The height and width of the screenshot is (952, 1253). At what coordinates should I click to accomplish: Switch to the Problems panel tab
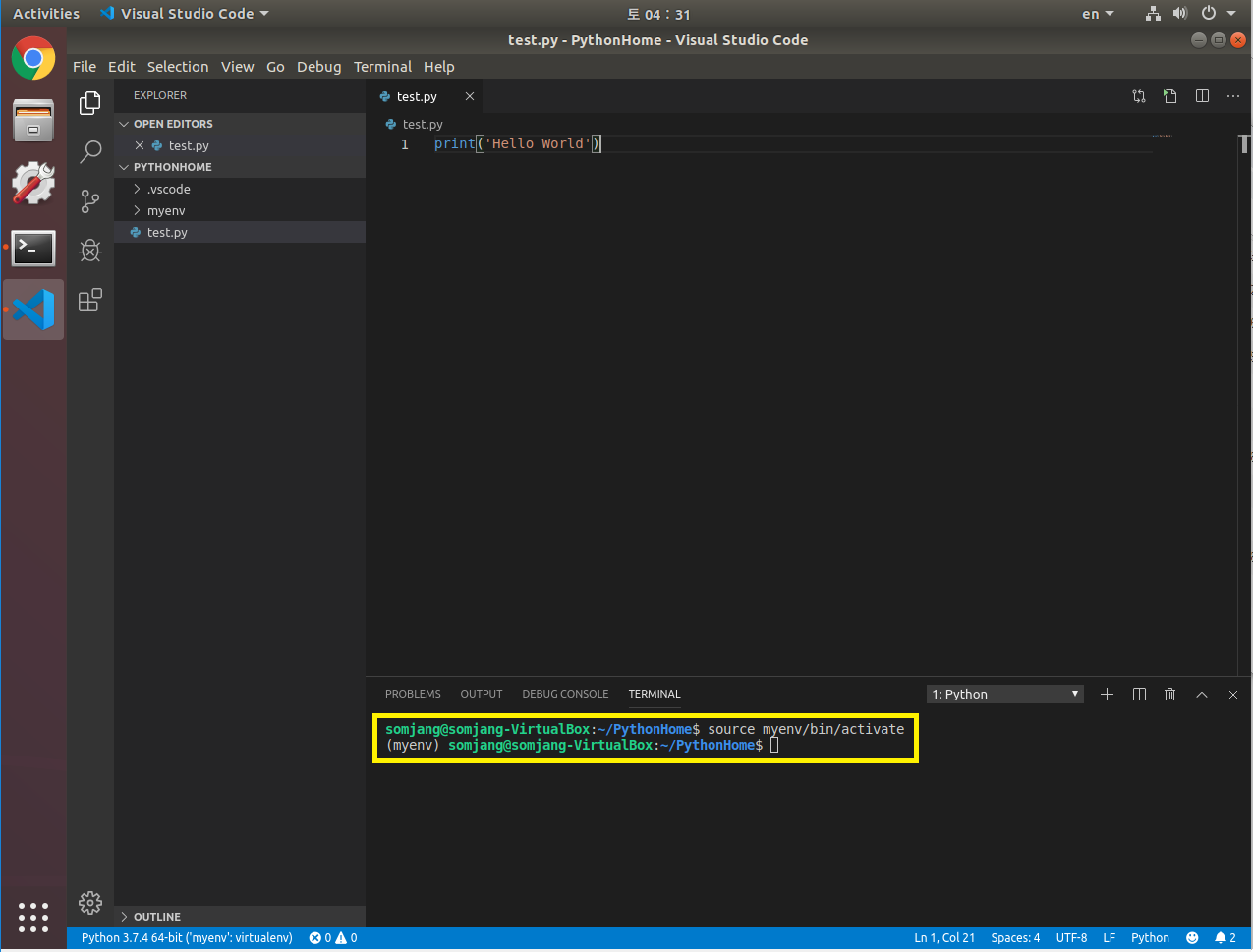(413, 694)
